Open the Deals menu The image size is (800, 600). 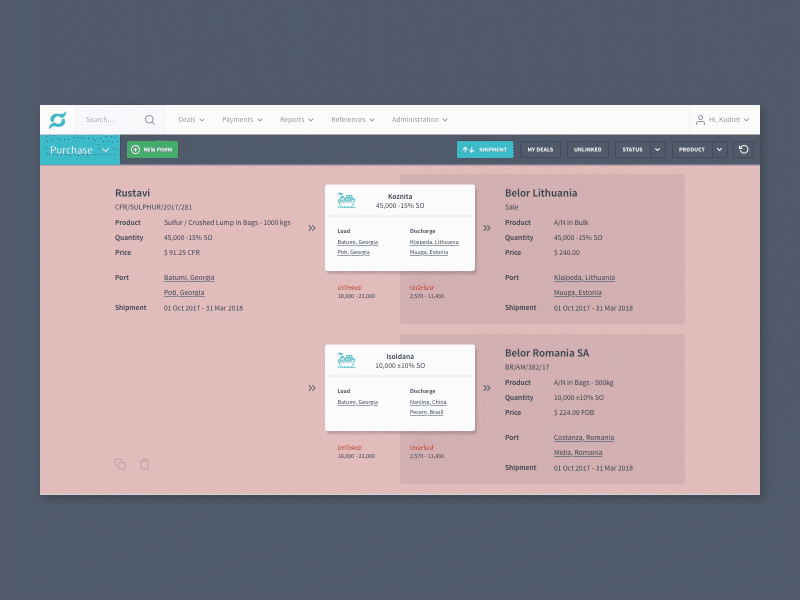pos(190,119)
